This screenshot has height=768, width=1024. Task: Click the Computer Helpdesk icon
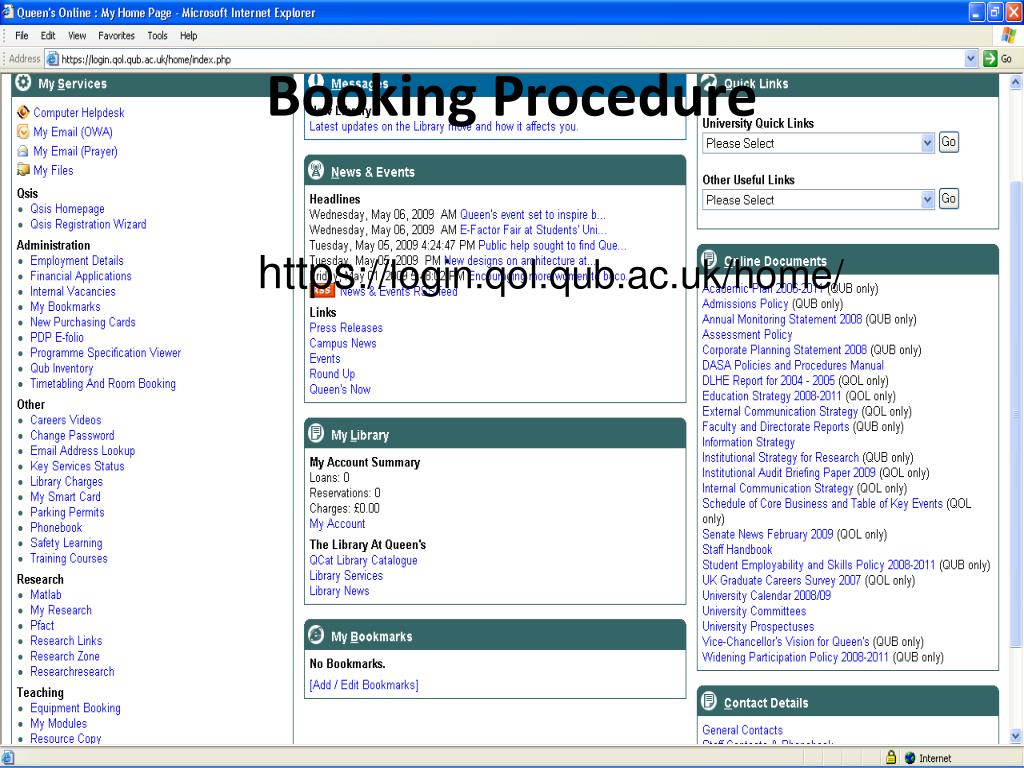[x=23, y=112]
